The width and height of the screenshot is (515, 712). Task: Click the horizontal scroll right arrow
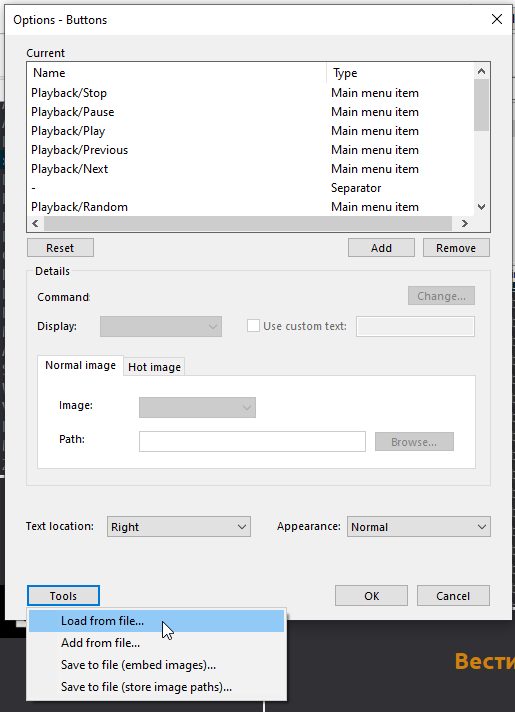tap(464, 223)
